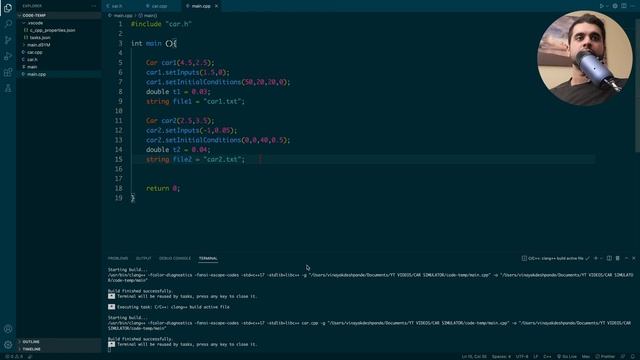This screenshot has height=360, width=640.
Task: Switch to the Problems panel tab
Action: pyautogui.click(x=118, y=258)
